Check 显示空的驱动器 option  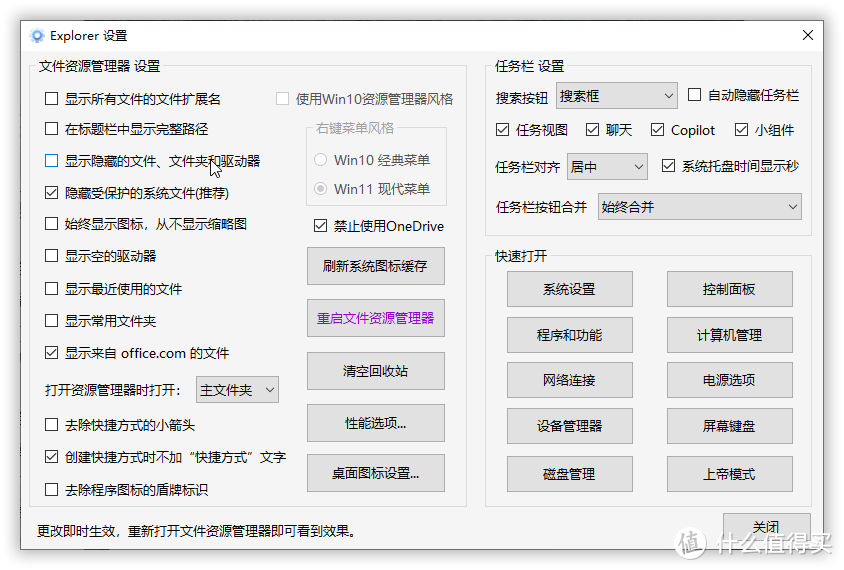(x=52, y=256)
